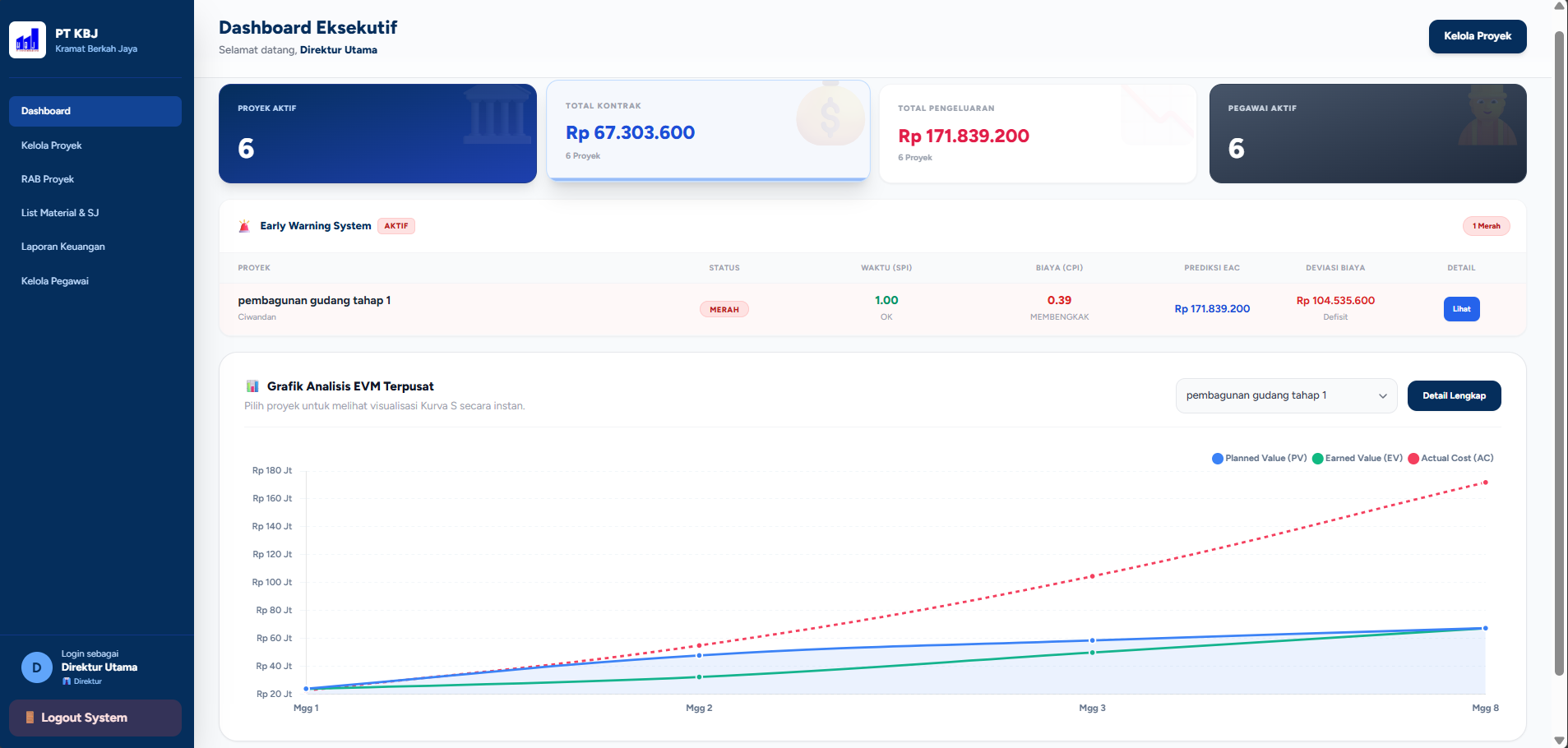Toggle Earned Value (EV) legend series
Viewport: 1568px width, 748px height.
1358,459
